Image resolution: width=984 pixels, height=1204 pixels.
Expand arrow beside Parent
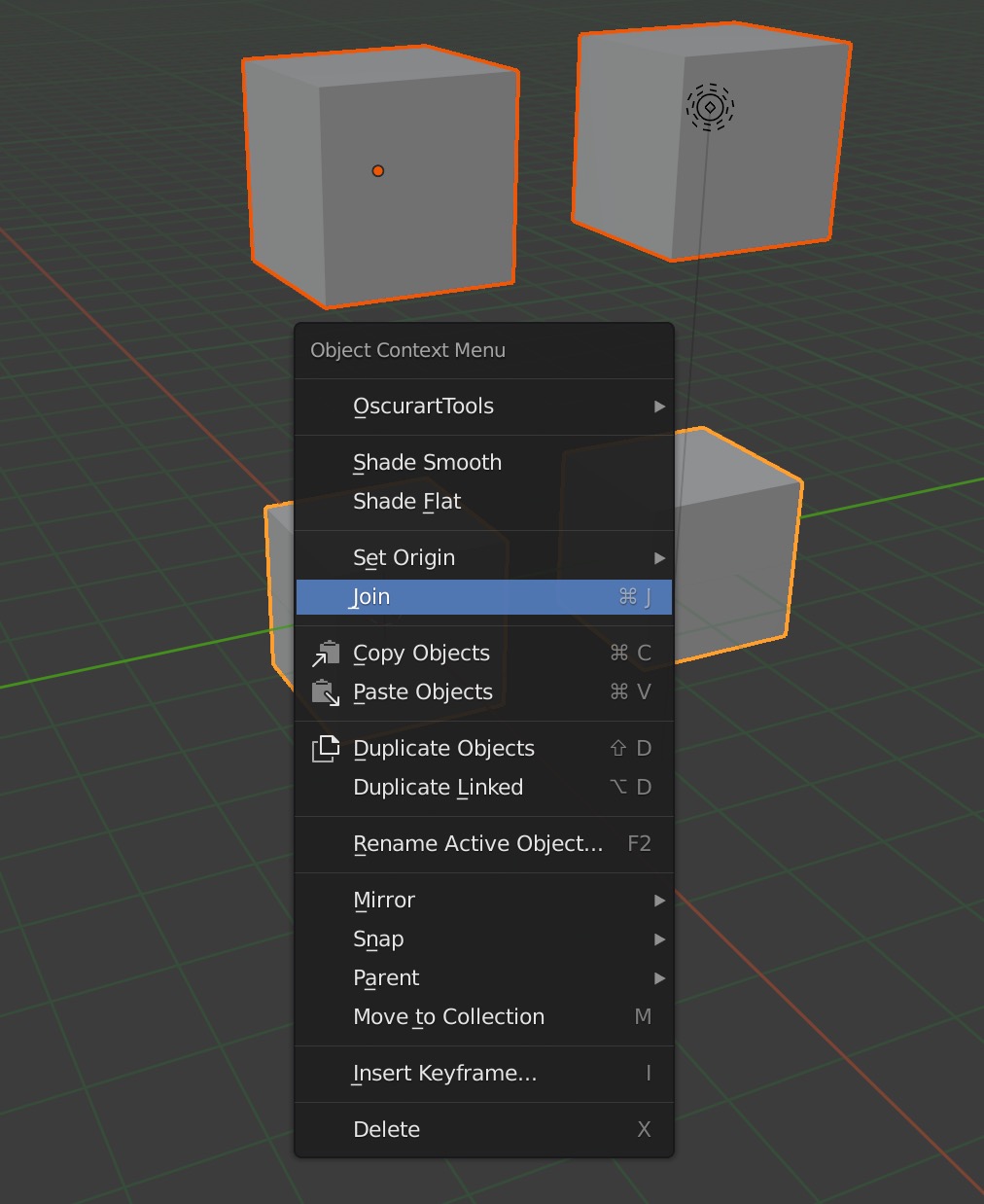point(659,978)
